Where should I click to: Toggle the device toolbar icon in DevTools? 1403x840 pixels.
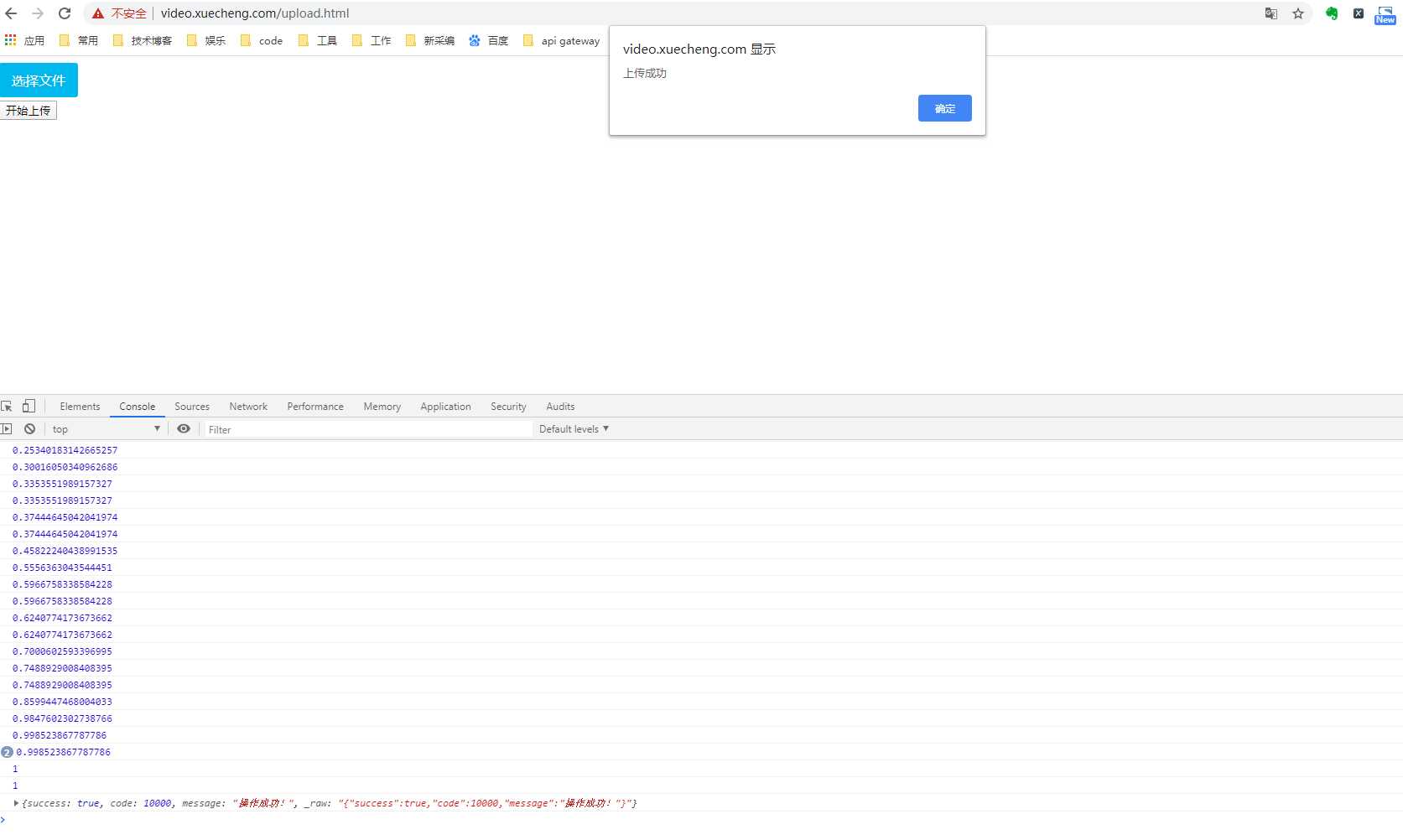pos(29,407)
